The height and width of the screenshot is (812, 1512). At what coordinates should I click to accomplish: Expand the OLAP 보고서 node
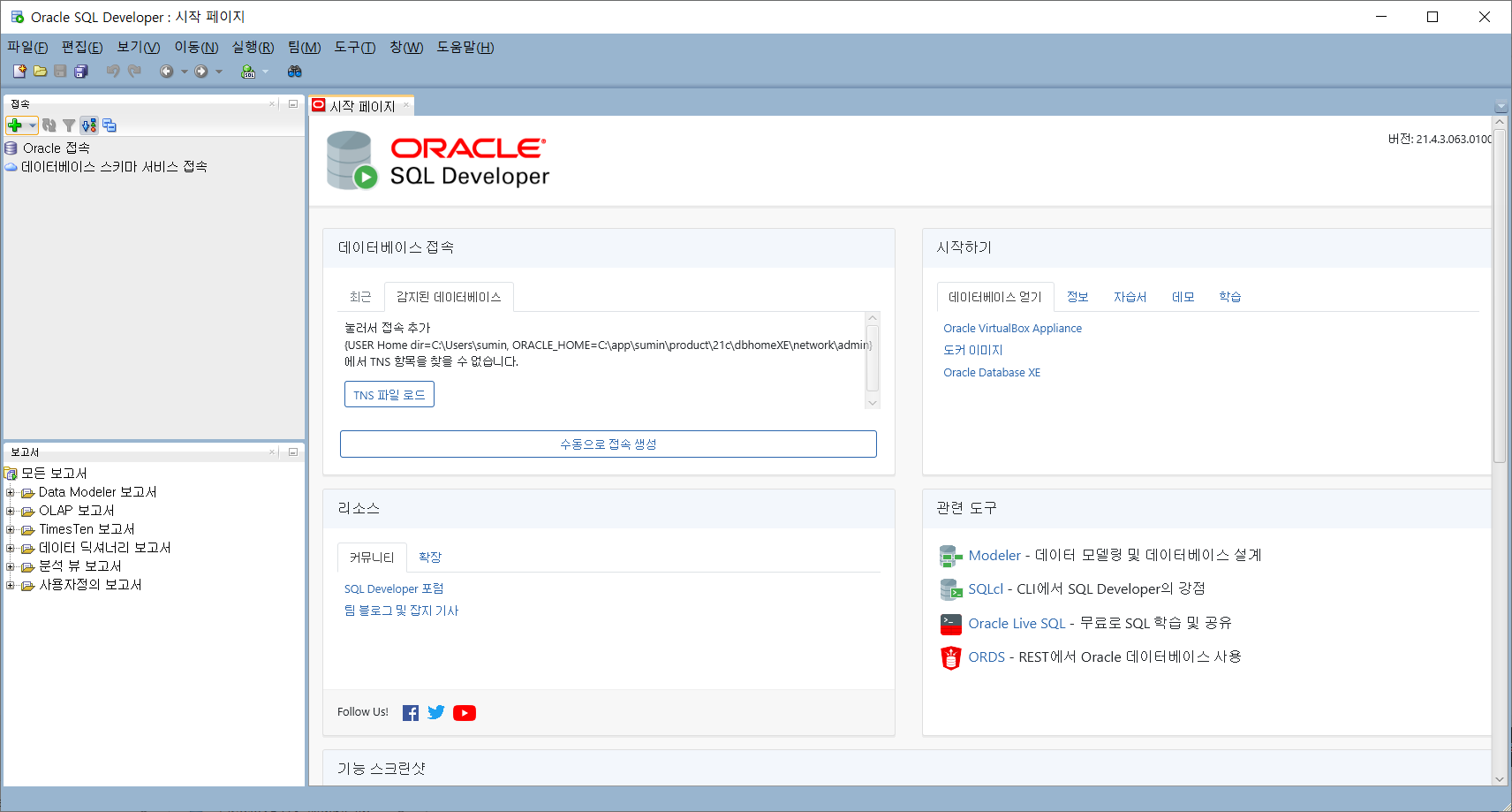click(x=10, y=511)
